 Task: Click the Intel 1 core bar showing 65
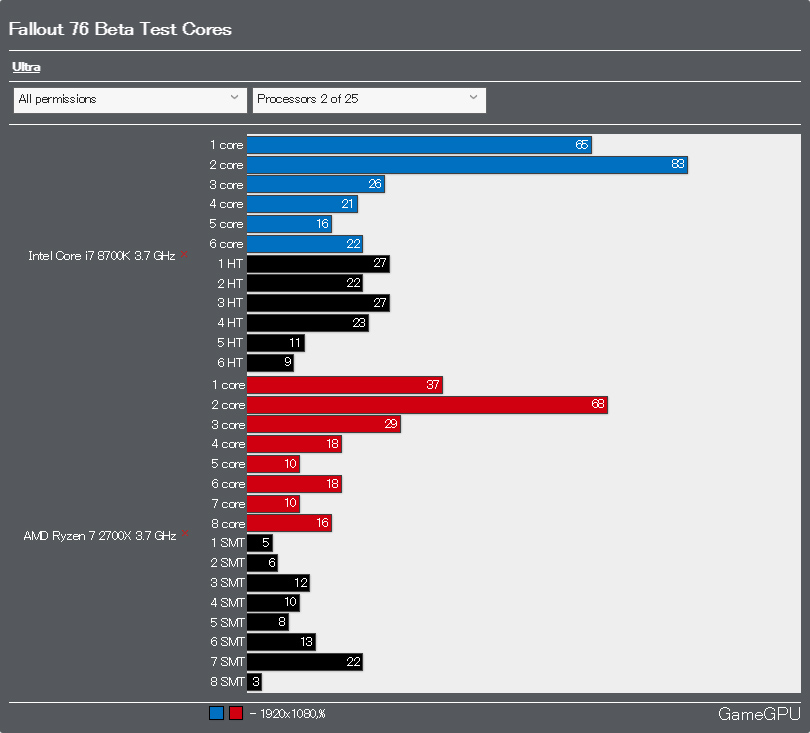coord(419,145)
